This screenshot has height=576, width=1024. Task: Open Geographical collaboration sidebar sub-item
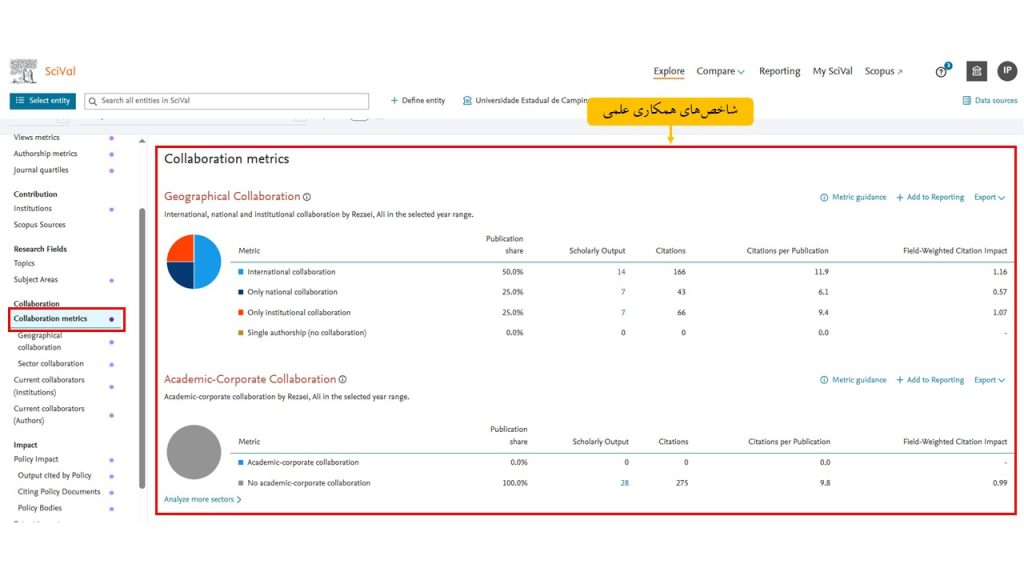[x=40, y=342]
